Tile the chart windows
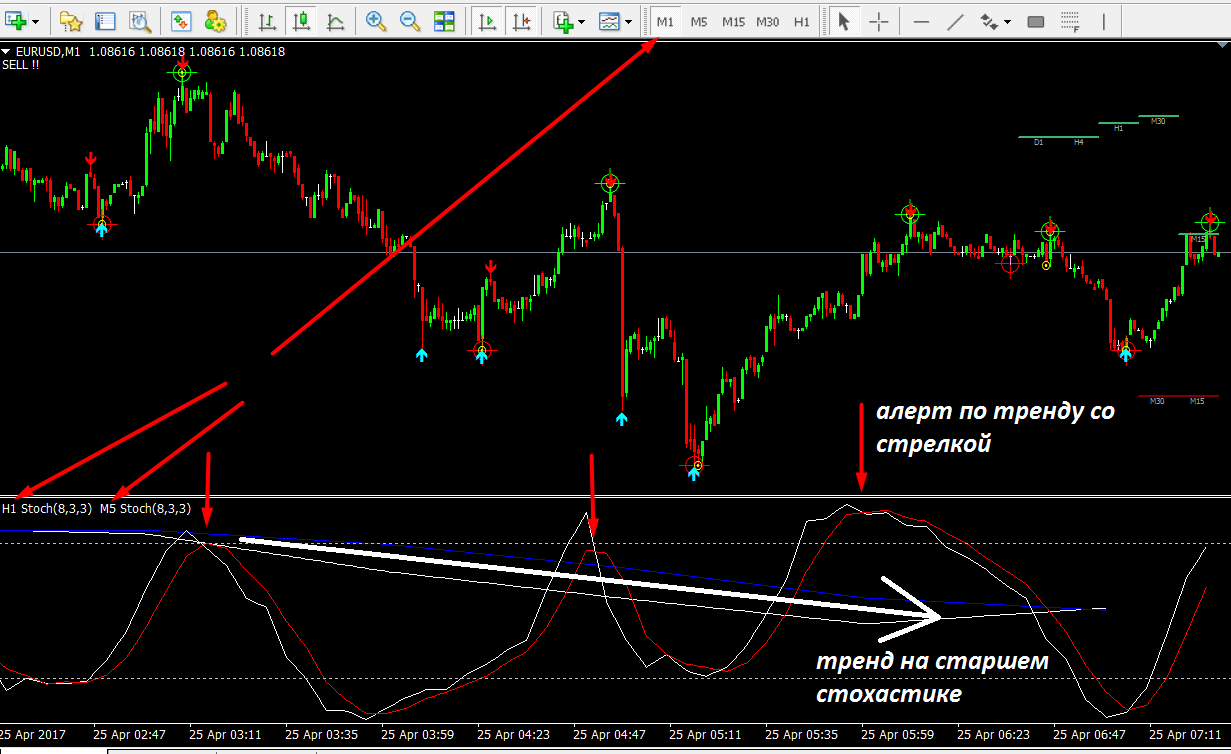This screenshot has height=754, width=1231. click(x=444, y=21)
